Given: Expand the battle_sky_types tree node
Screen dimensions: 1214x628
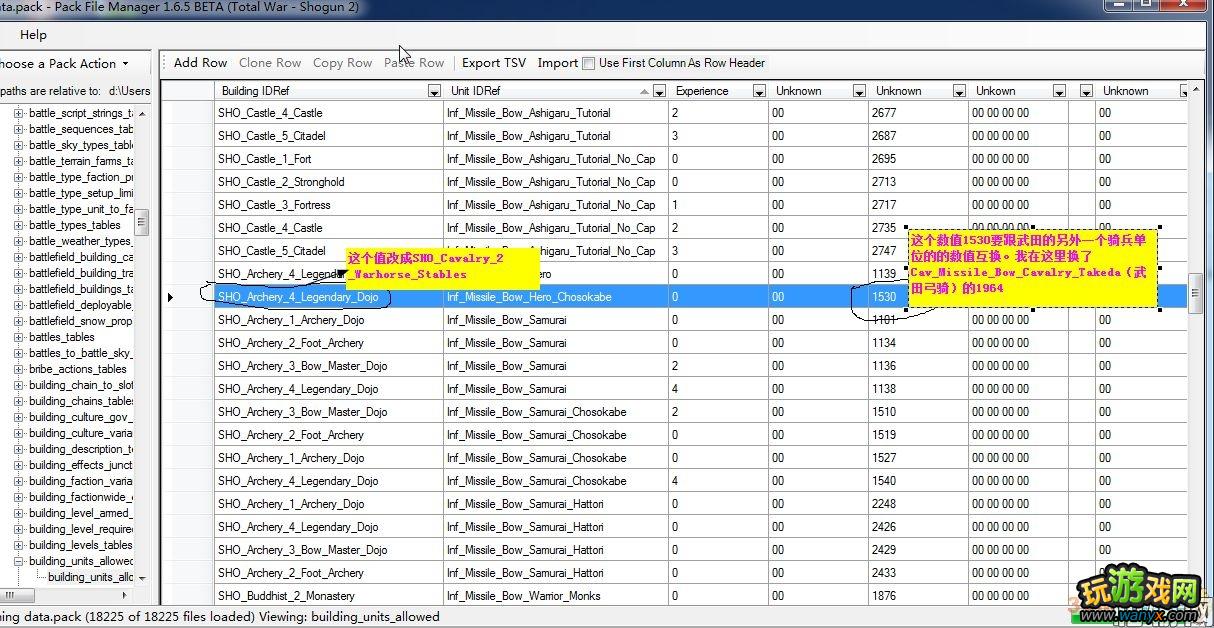Looking at the screenshot, I should tap(19, 145).
